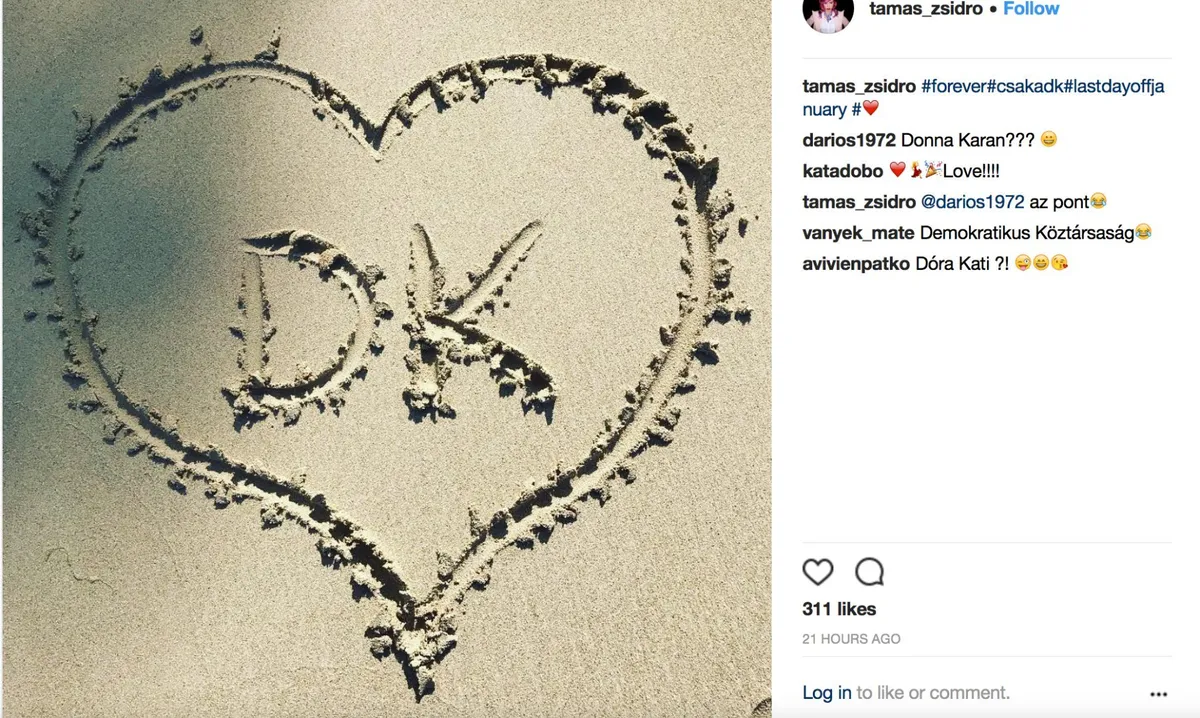This screenshot has width=1200, height=718.
Task: Click the DK heart sand photo
Action: pyautogui.click(x=386, y=359)
